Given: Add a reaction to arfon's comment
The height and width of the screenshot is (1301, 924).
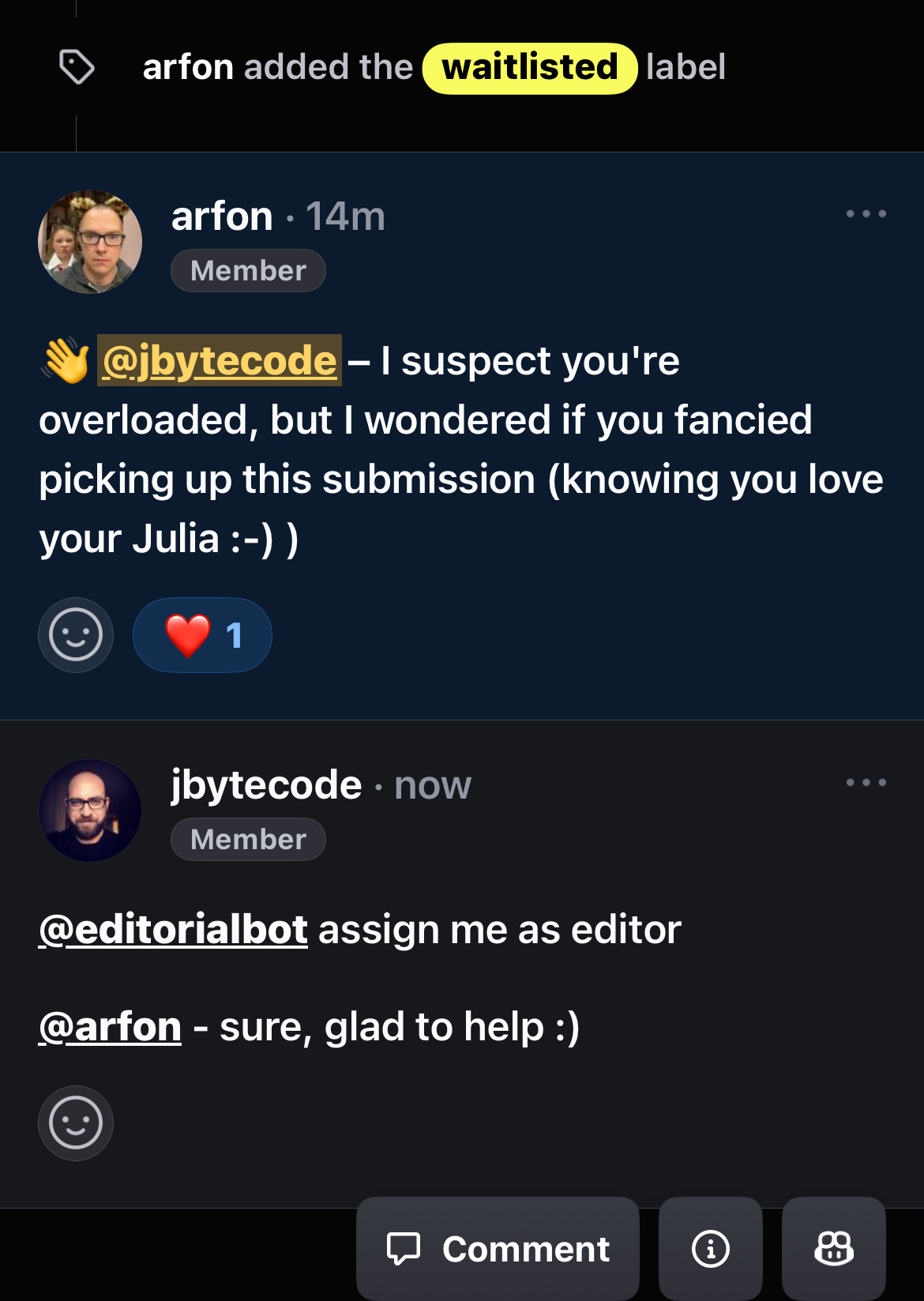Looking at the screenshot, I should tap(76, 635).
